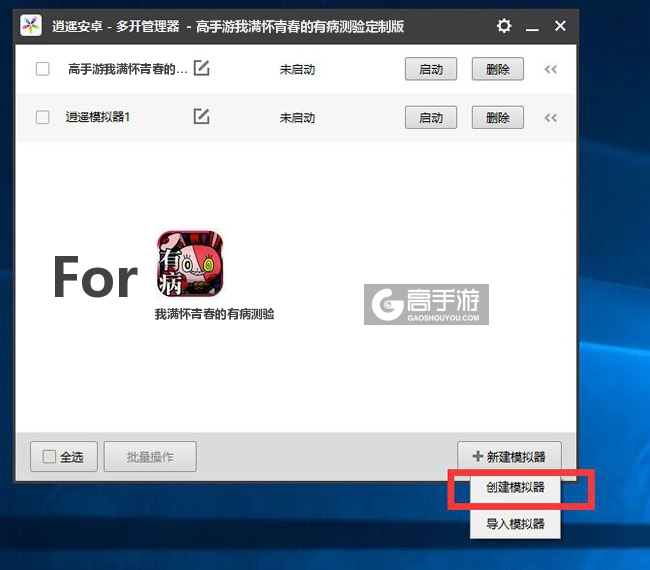The image size is (650, 570).
Task: Expand options chevron for 高手游我满怀青春的 row
Action: (x=551, y=69)
